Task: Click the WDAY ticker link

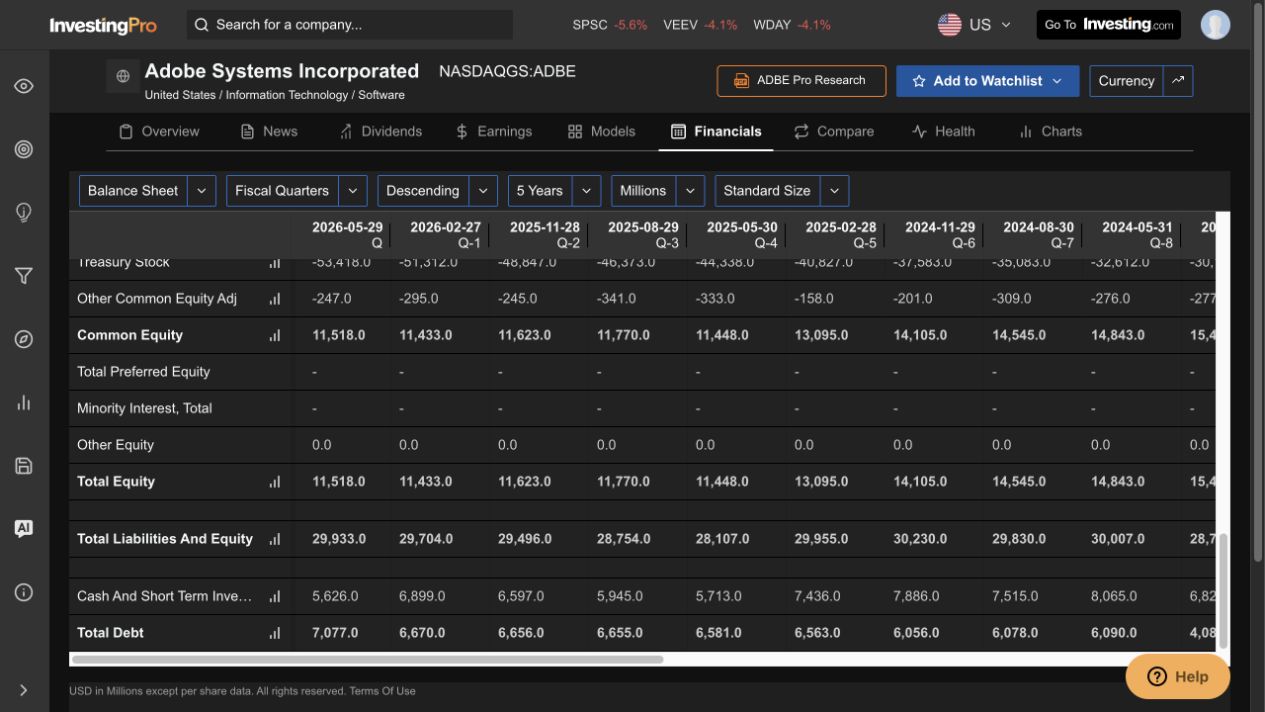Action: (792, 25)
